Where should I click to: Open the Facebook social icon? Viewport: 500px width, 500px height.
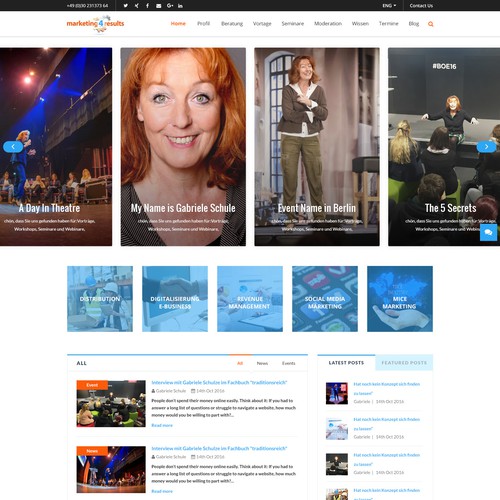click(147, 6)
